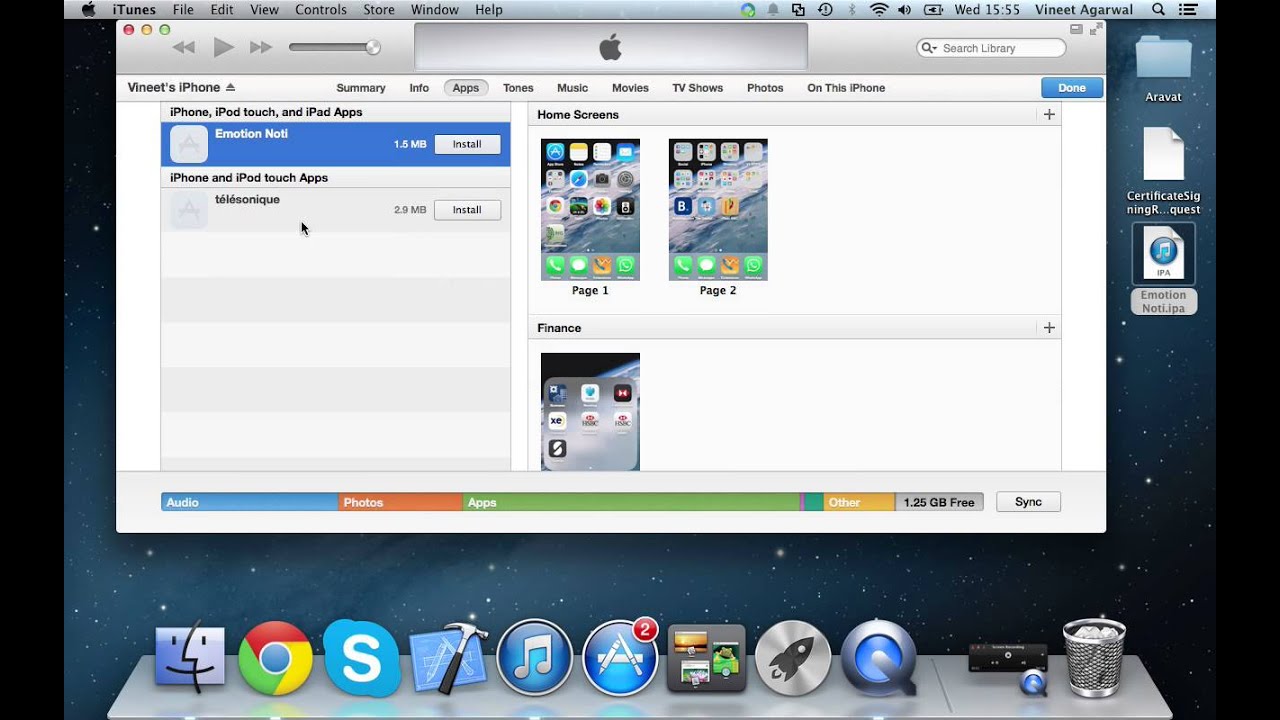Install the télésonique app

pos(467,210)
